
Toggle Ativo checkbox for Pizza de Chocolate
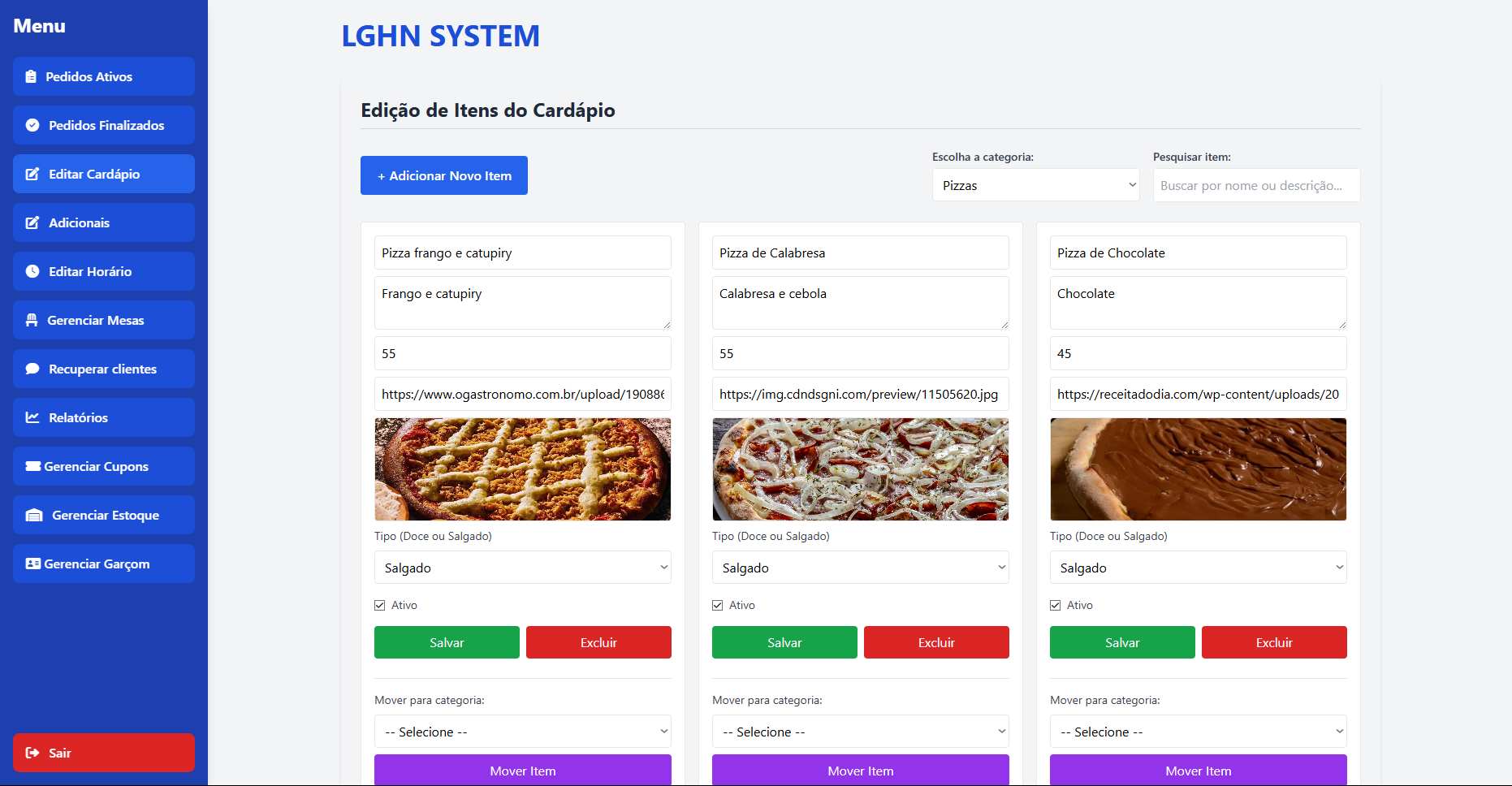click(x=1055, y=605)
